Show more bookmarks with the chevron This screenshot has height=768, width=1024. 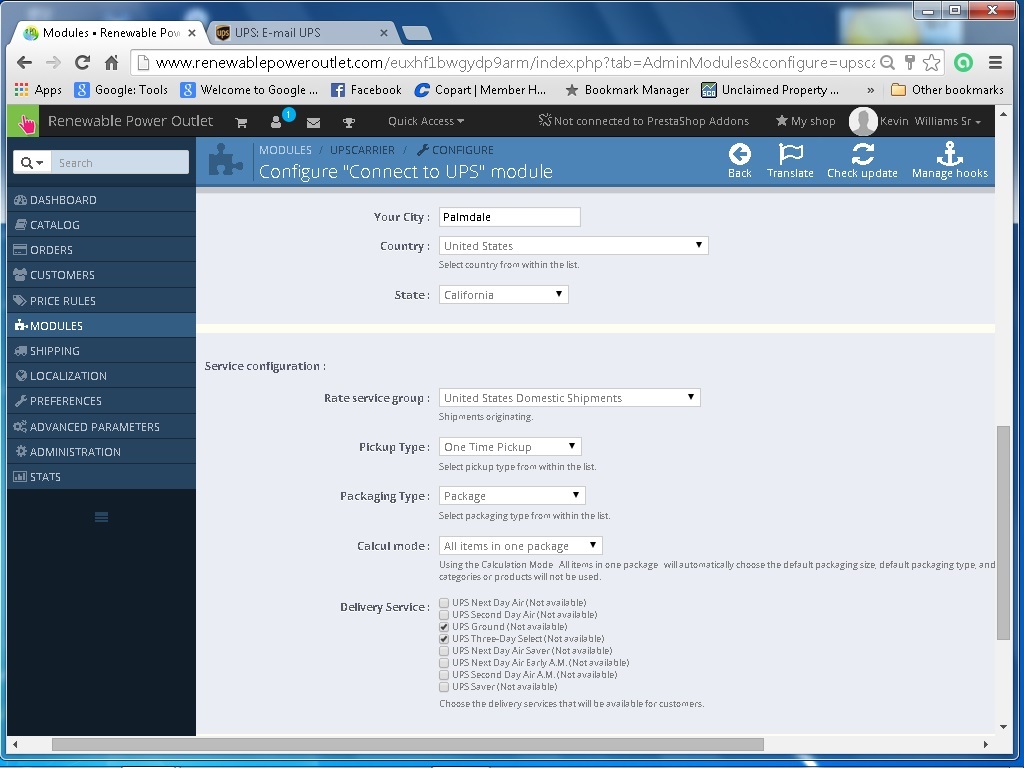[x=871, y=90]
